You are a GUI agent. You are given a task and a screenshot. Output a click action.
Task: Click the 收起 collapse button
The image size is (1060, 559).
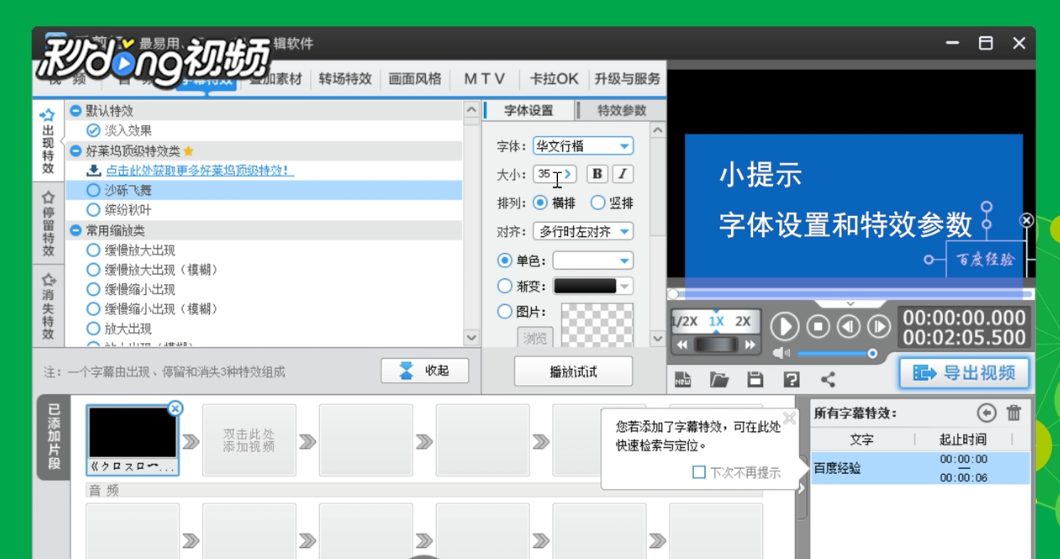coord(425,371)
